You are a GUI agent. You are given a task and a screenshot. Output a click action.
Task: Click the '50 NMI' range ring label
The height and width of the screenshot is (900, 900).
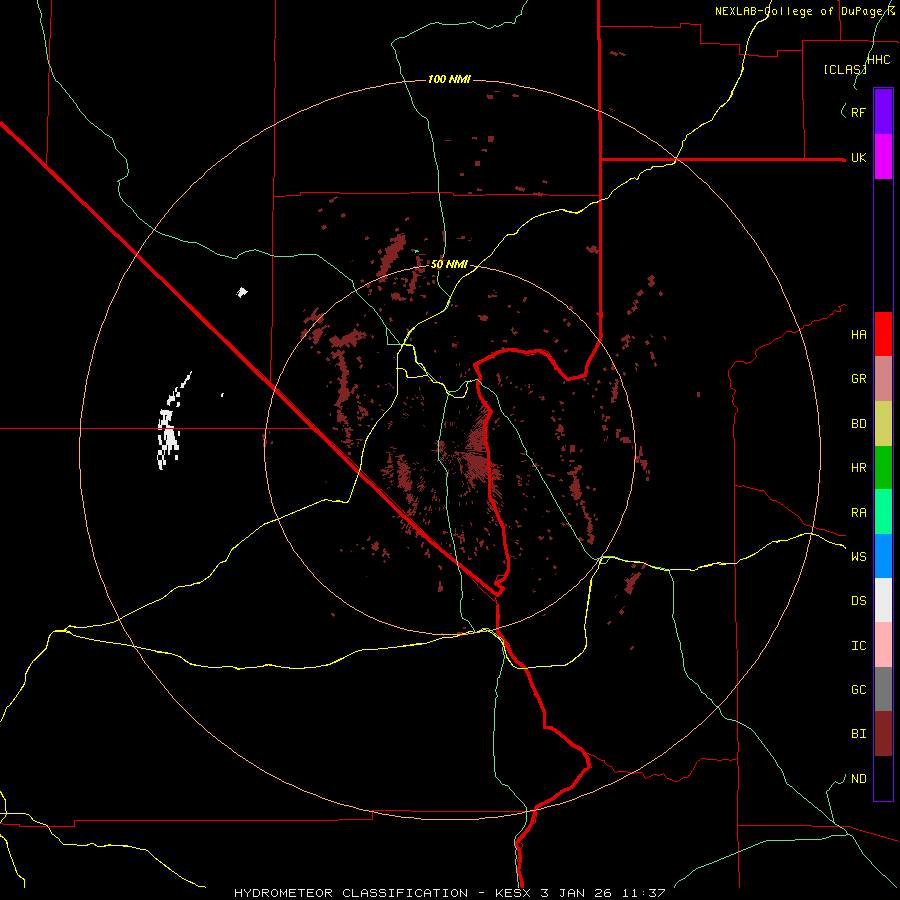tap(449, 265)
